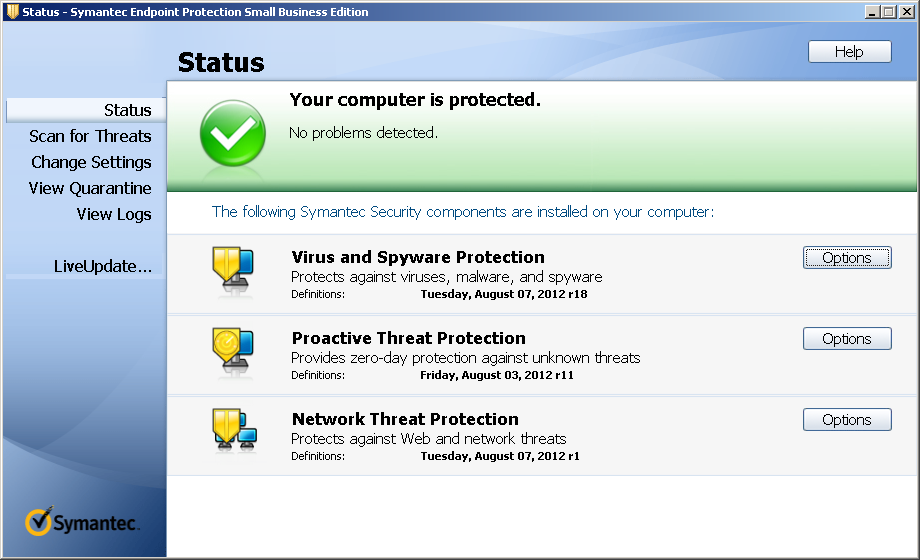This screenshot has width=920, height=560.
Task: Show the View Logs page
Action: tap(114, 214)
